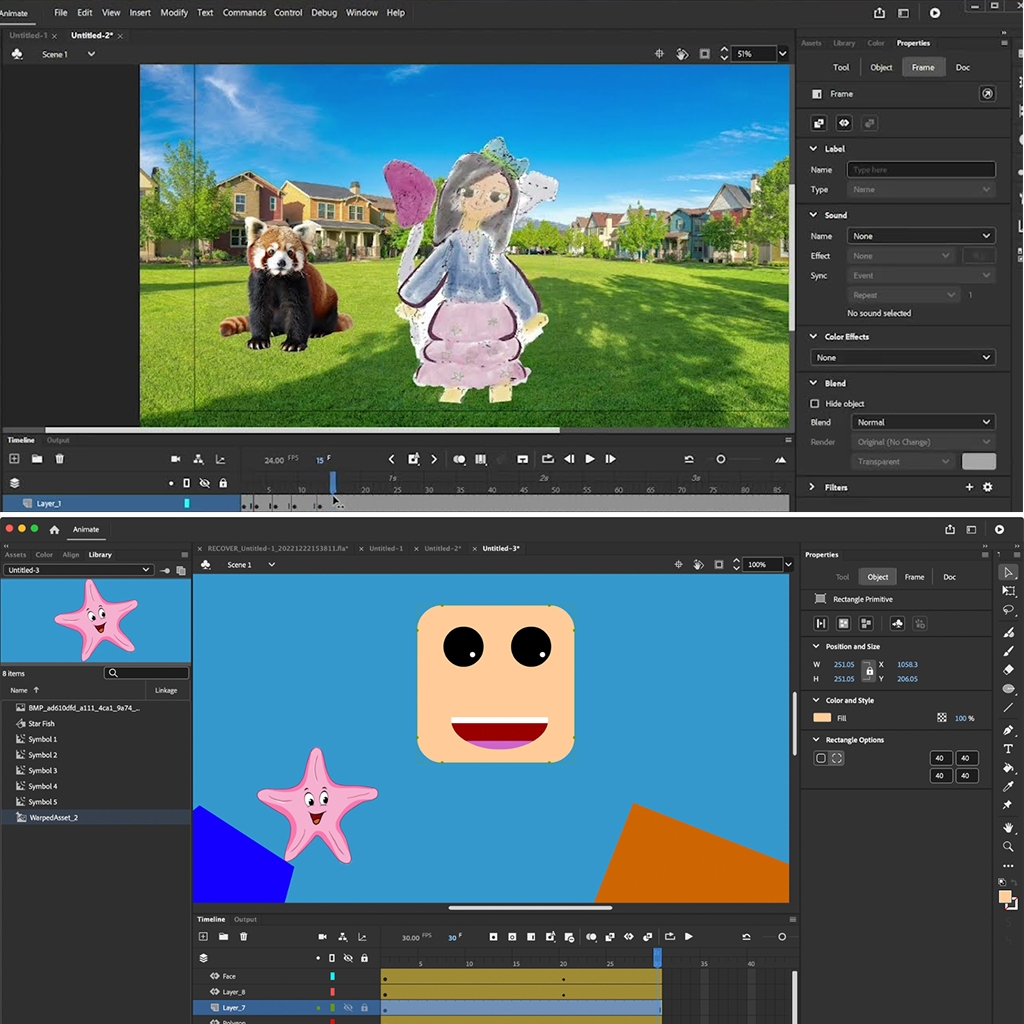Click onion skin button in lower timeline
1024x1024 pixels.
(x=591, y=936)
